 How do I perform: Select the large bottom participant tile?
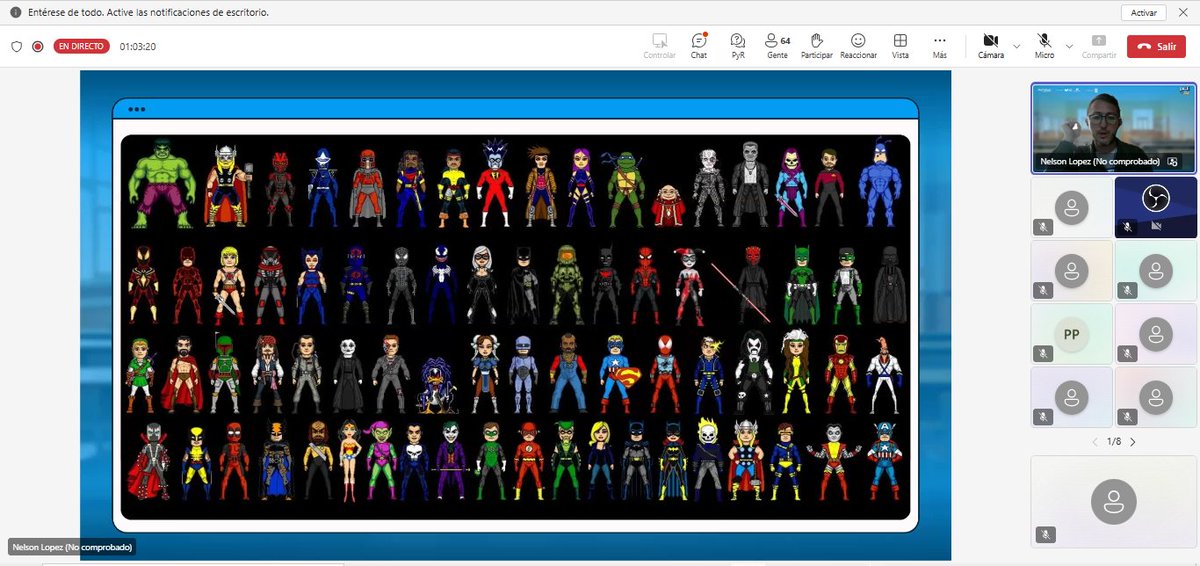pyautogui.click(x=1113, y=501)
